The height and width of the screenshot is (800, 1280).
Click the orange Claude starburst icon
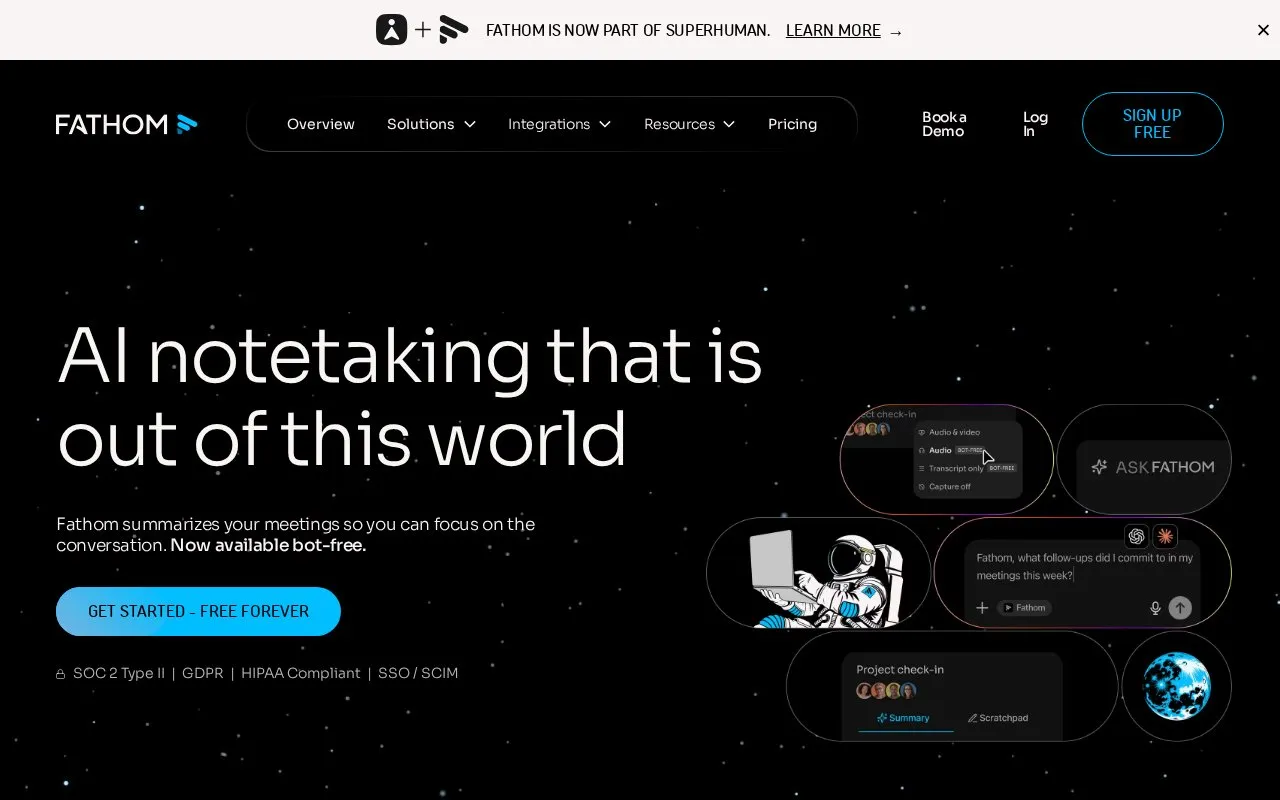pos(1165,536)
